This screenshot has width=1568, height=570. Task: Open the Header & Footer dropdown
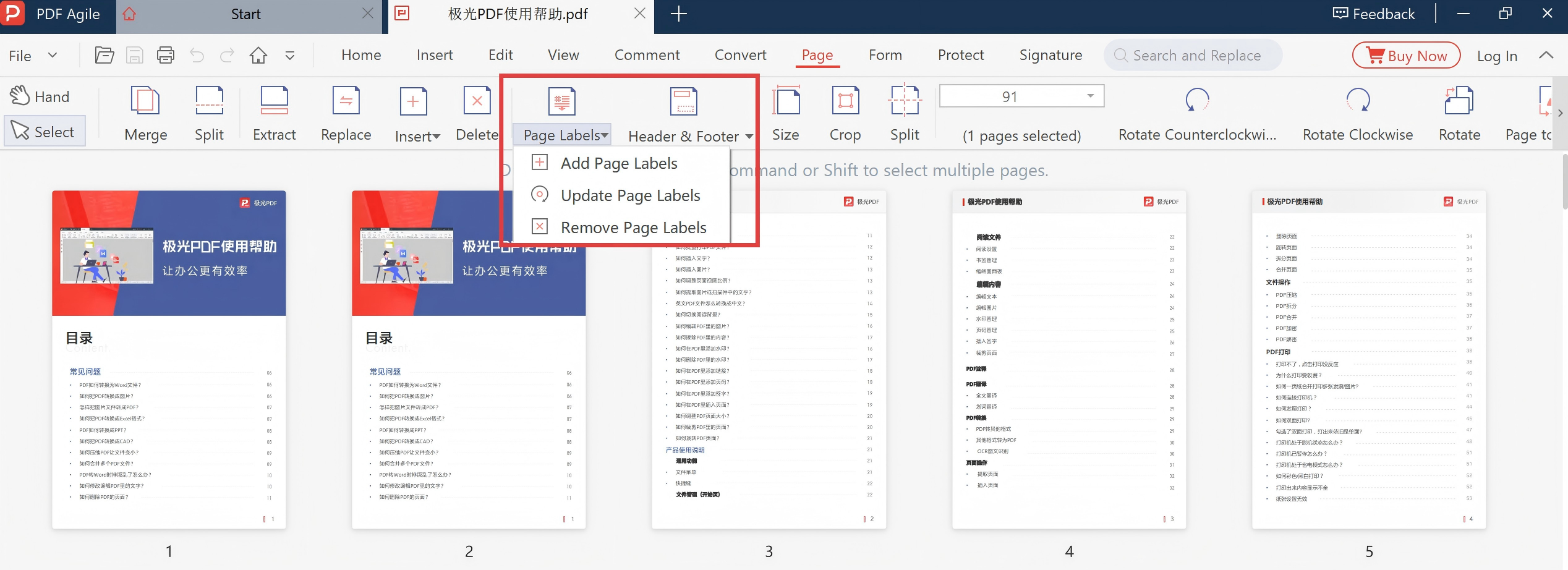[x=691, y=135]
